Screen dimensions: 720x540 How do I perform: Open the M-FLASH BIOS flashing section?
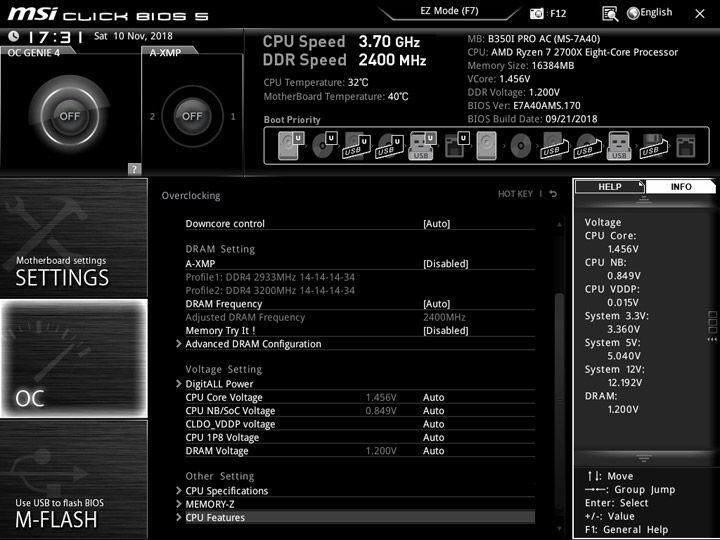tap(73, 479)
